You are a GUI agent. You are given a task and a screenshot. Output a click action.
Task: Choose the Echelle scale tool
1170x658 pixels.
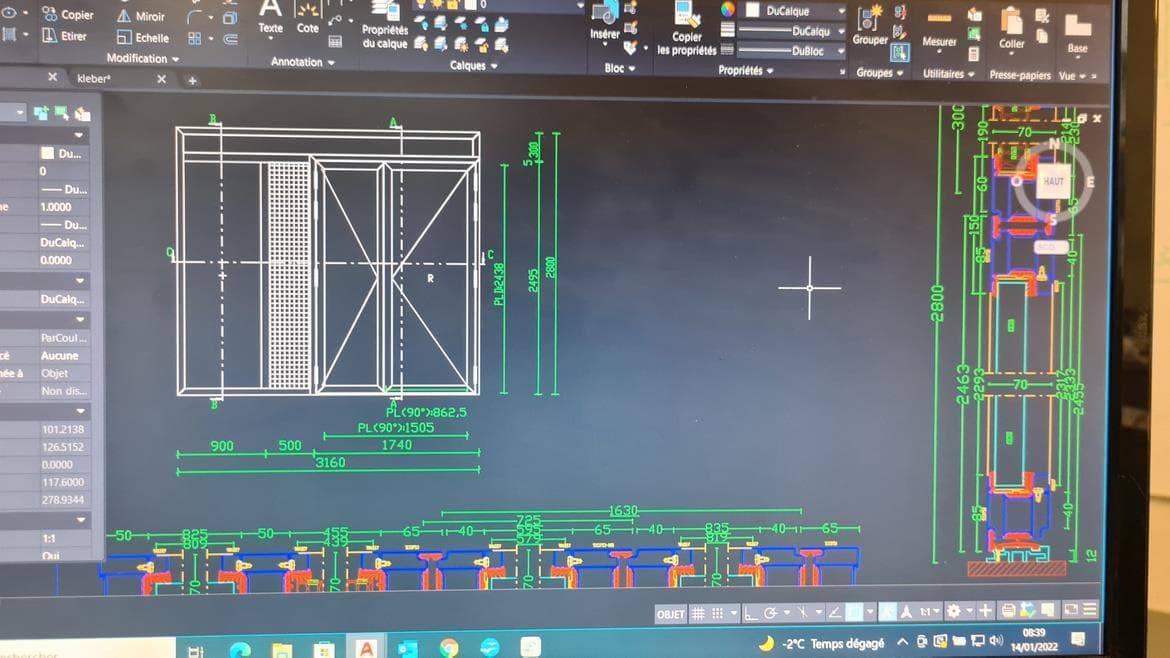143,37
